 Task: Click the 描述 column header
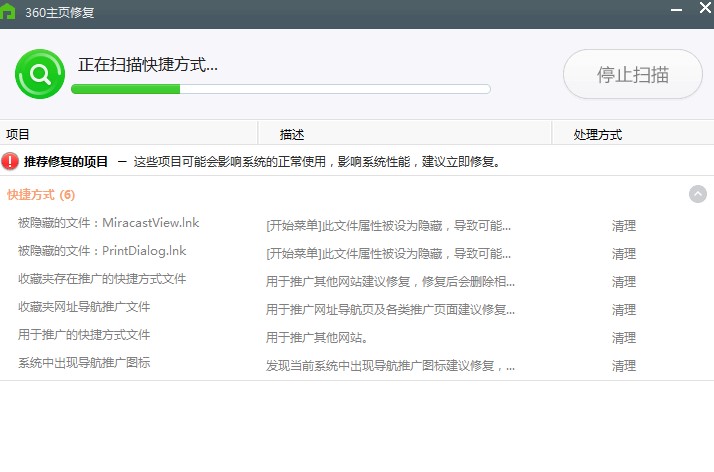(x=405, y=134)
